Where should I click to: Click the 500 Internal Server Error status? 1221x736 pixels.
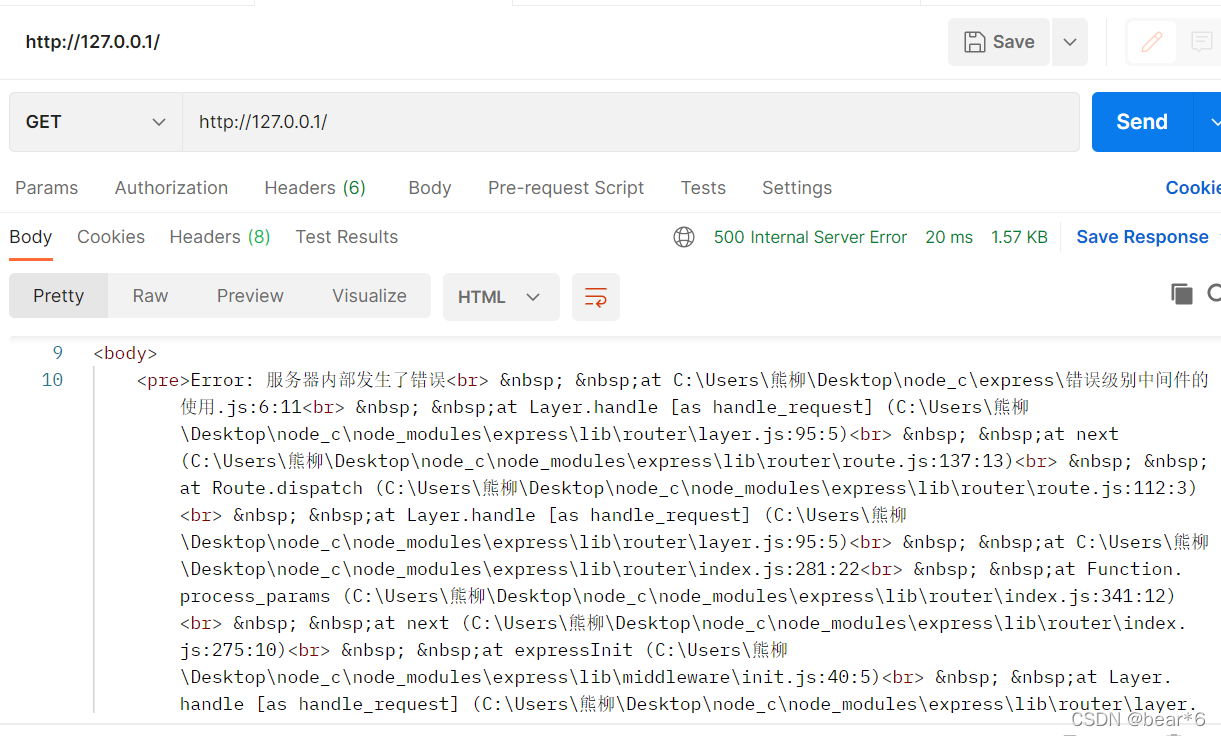coord(810,237)
